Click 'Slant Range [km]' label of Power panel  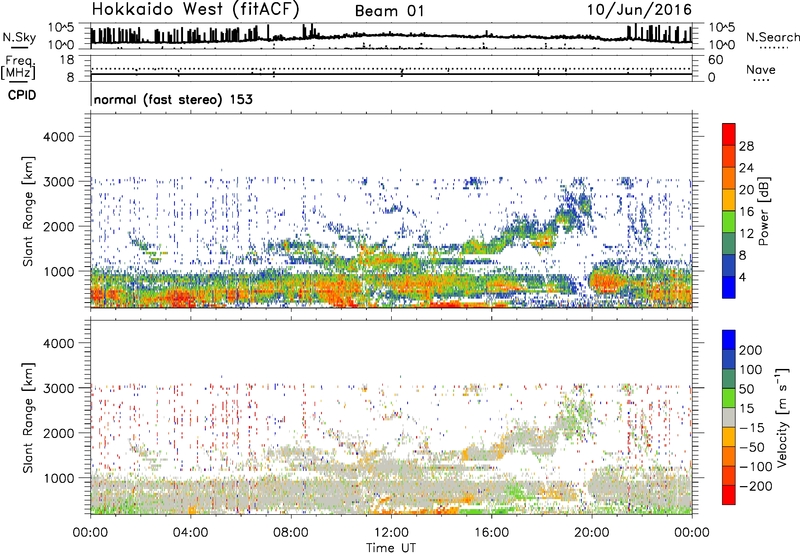[x=28, y=211]
